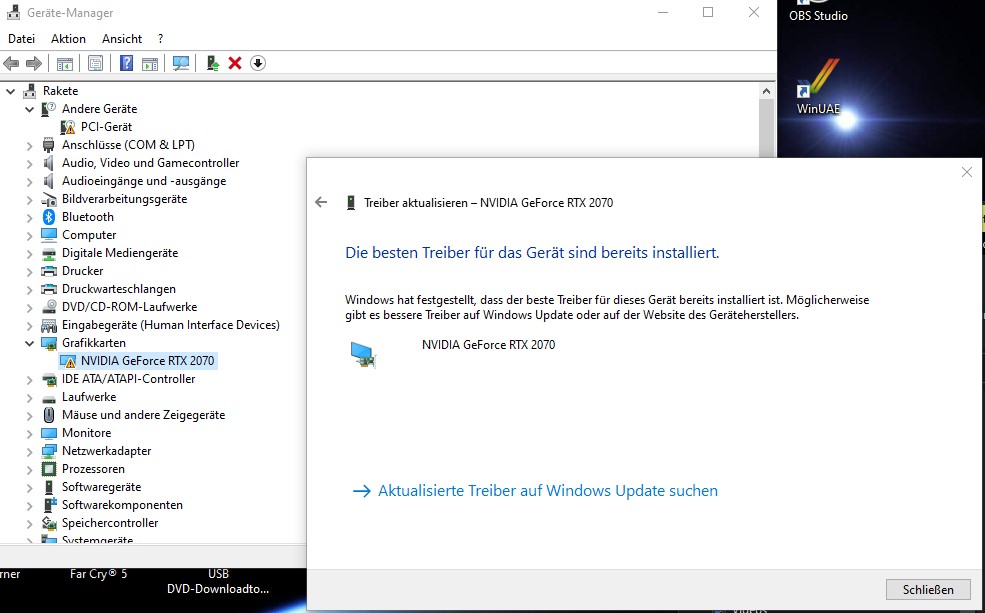The image size is (985, 613).
Task: Open the Aktion menu
Action: (68, 39)
